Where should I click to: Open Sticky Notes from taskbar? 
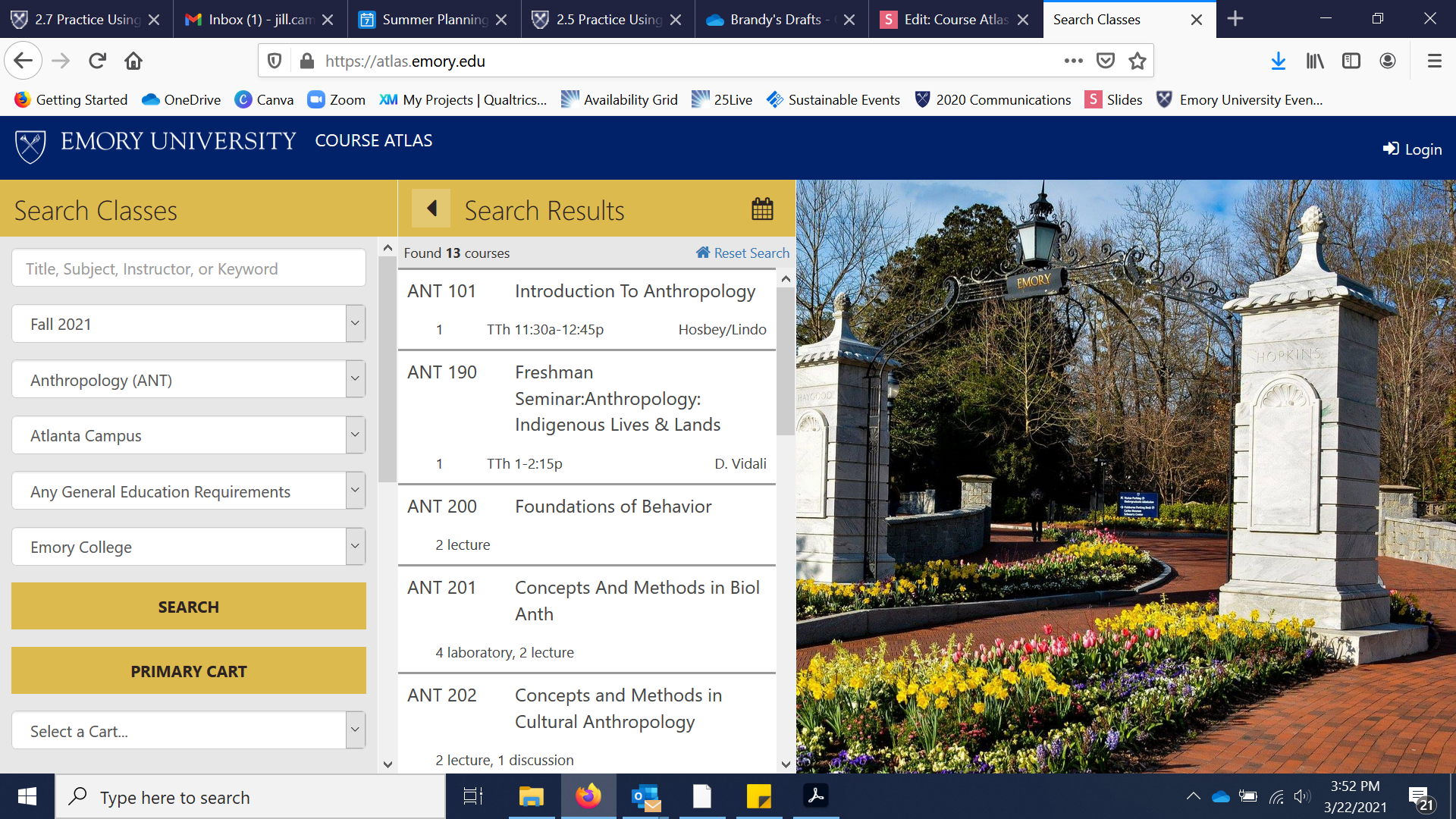(759, 796)
